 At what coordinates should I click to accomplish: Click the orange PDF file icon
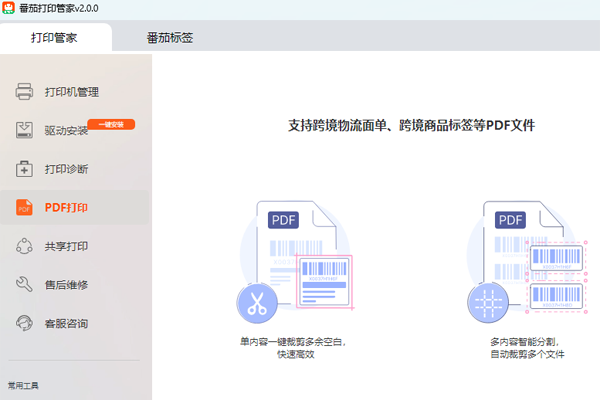(25, 207)
